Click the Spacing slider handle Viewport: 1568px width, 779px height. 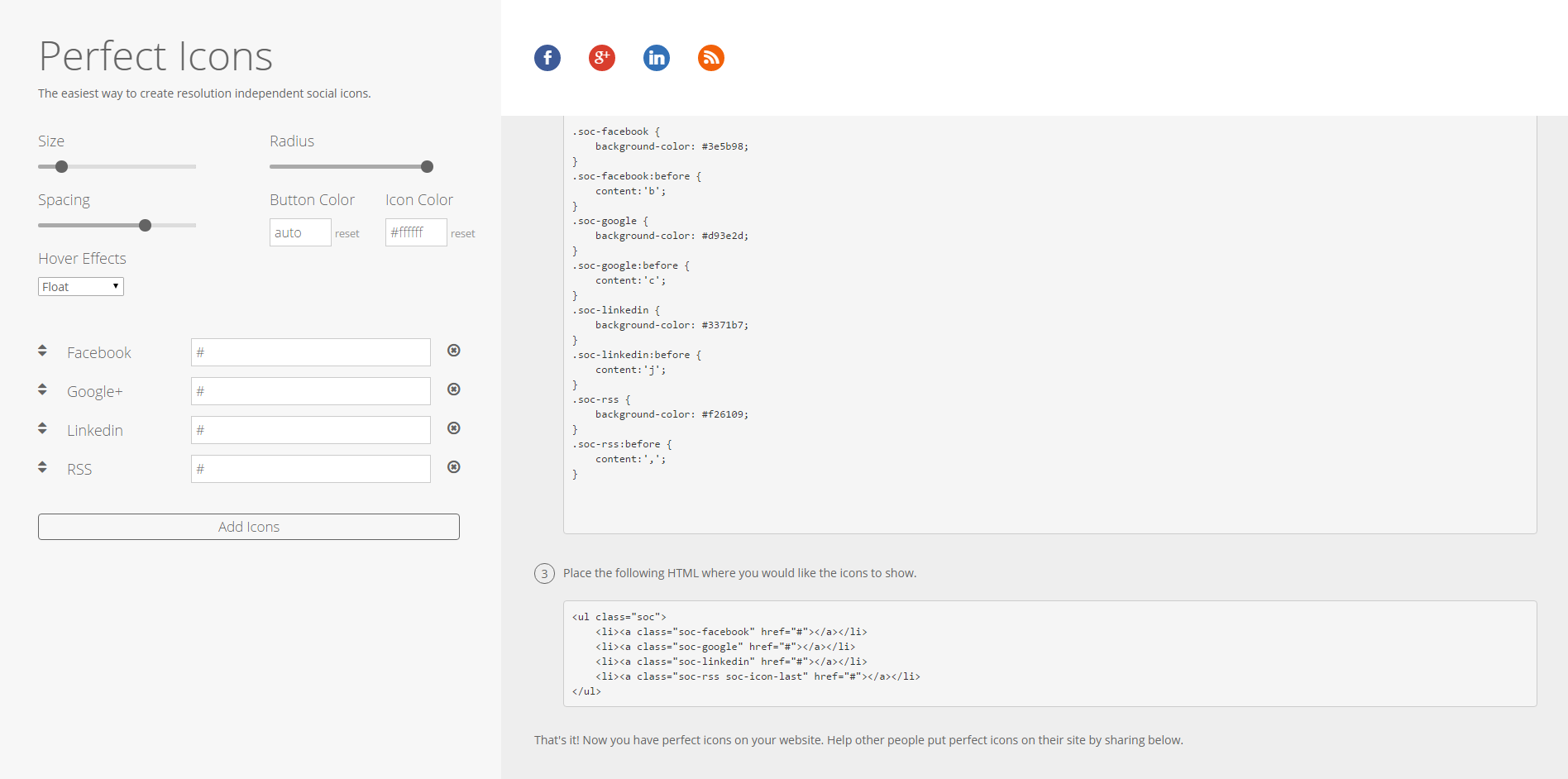(x=146, y=225)
